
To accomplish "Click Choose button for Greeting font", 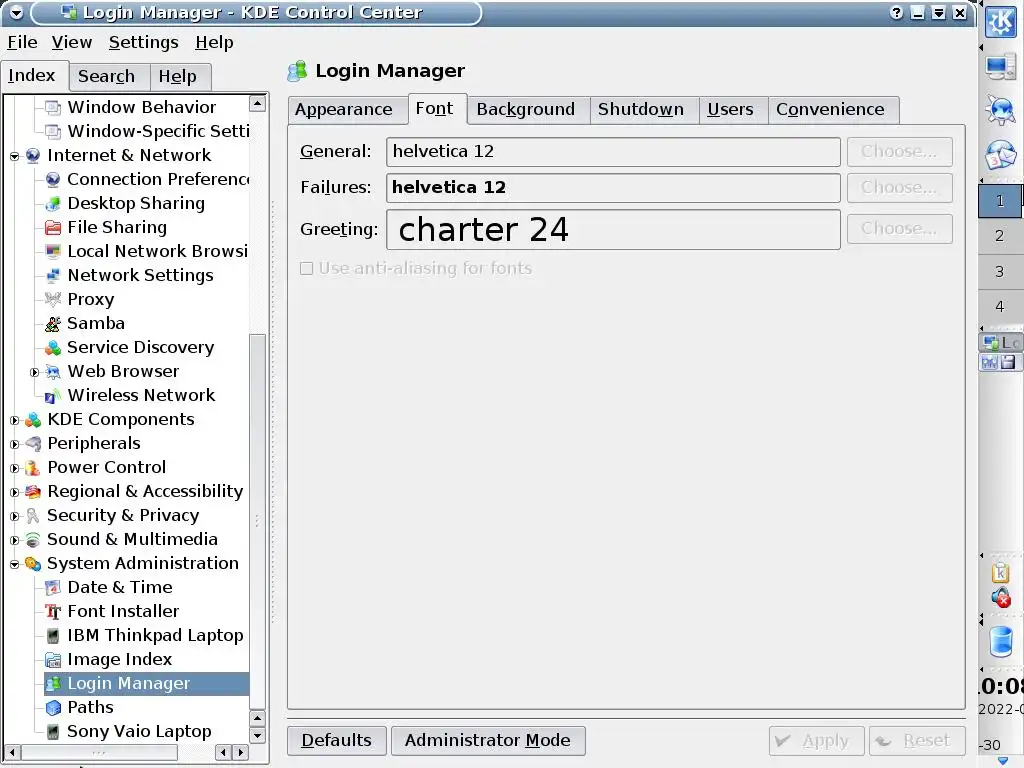I will coord(899,229).
